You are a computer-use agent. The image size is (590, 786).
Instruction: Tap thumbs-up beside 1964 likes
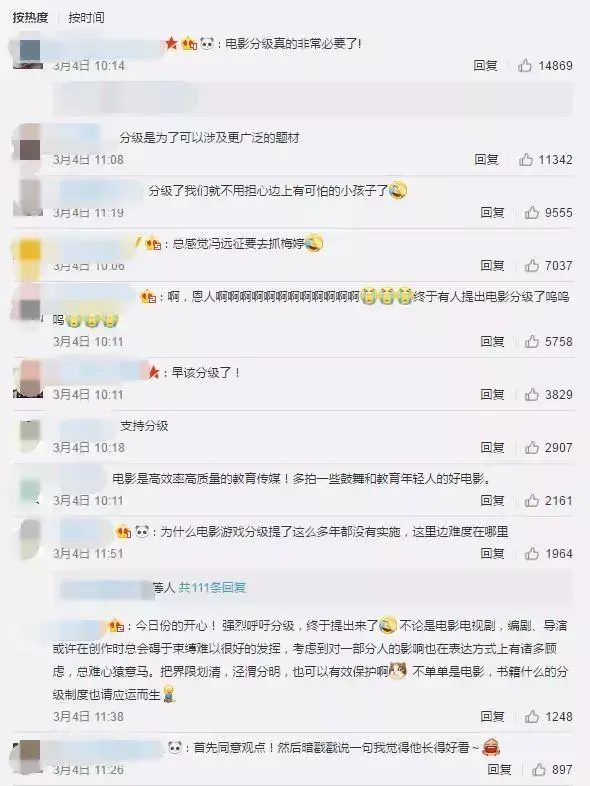coord(531,553)
